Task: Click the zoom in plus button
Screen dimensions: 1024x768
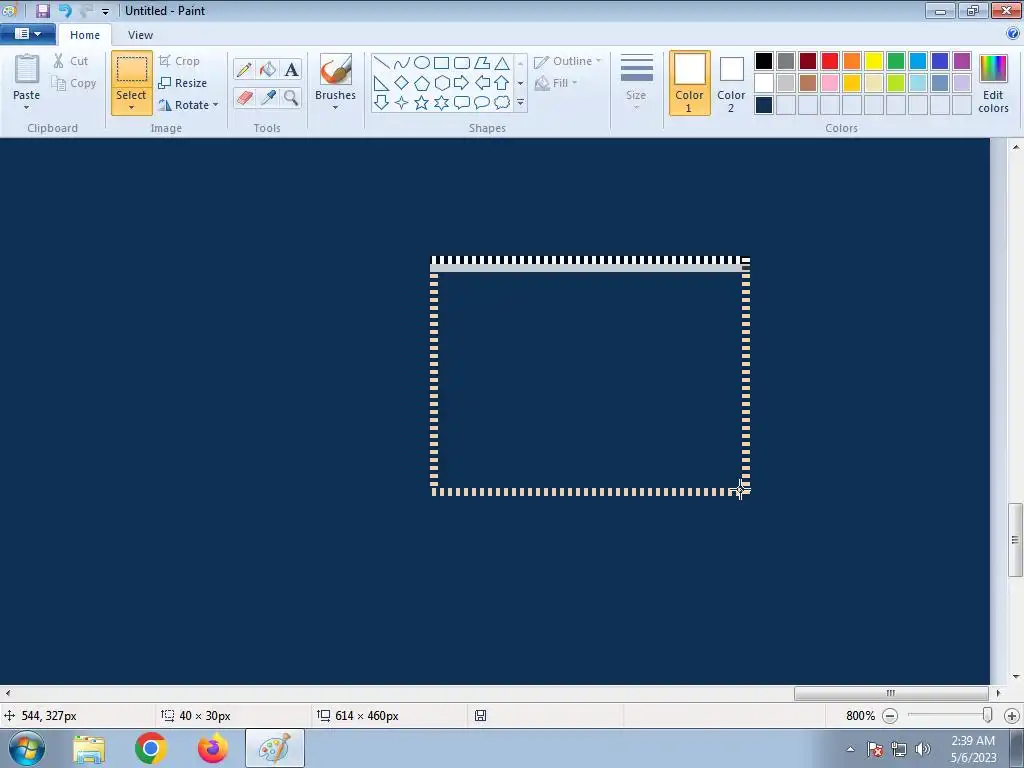Action: coord(1012,716)
